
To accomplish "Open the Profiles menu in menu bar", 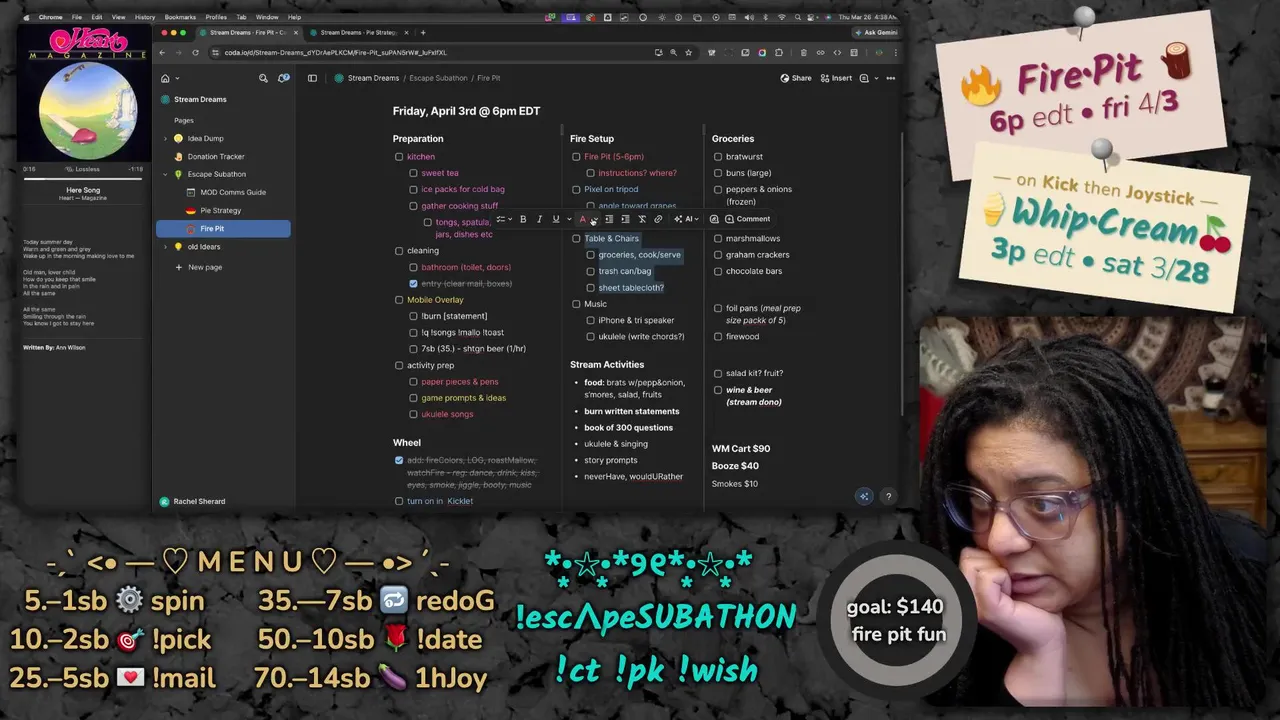I will 216,17.
